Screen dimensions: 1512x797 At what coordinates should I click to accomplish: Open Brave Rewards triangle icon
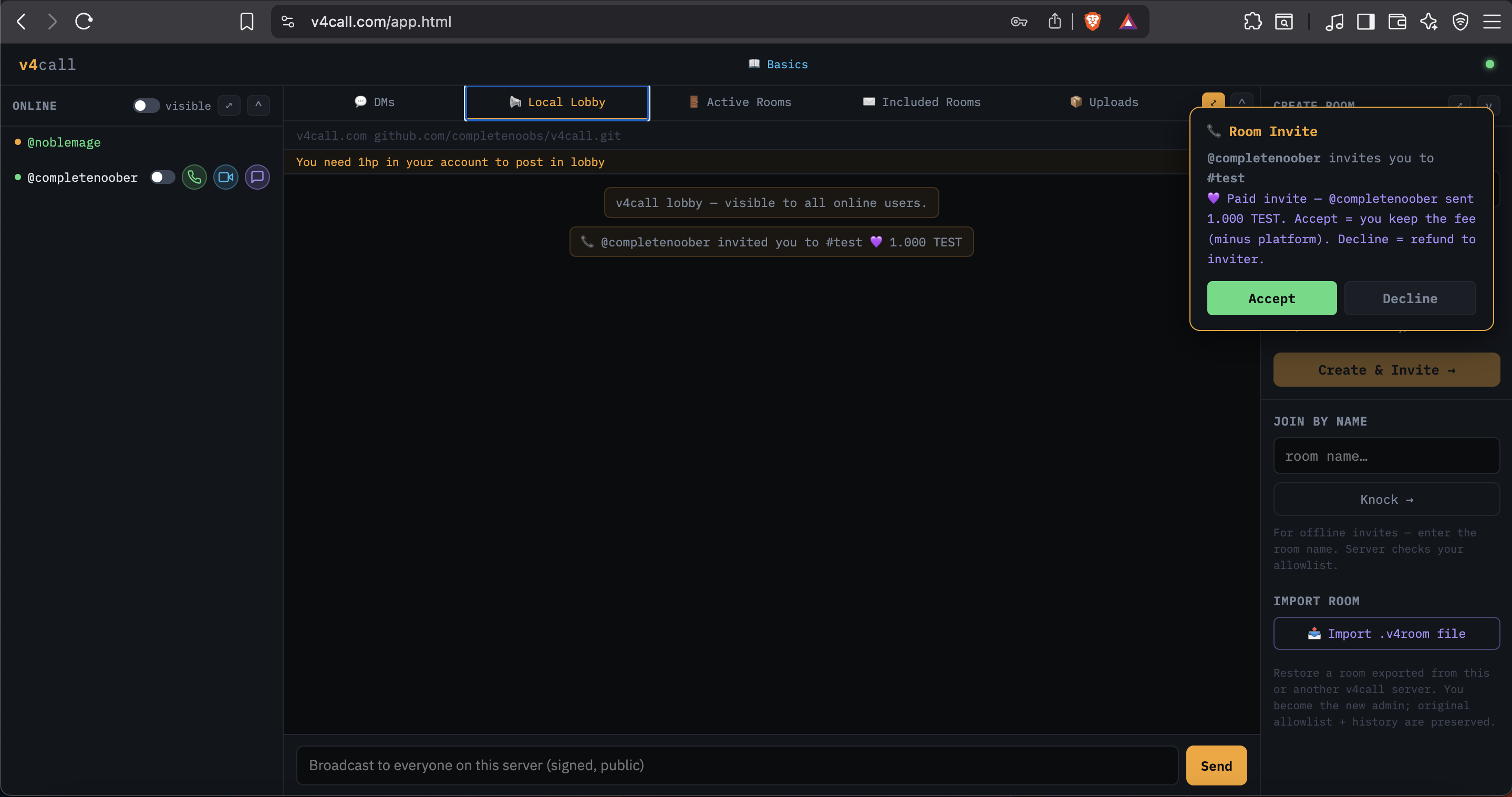(x=1128, y=22)
